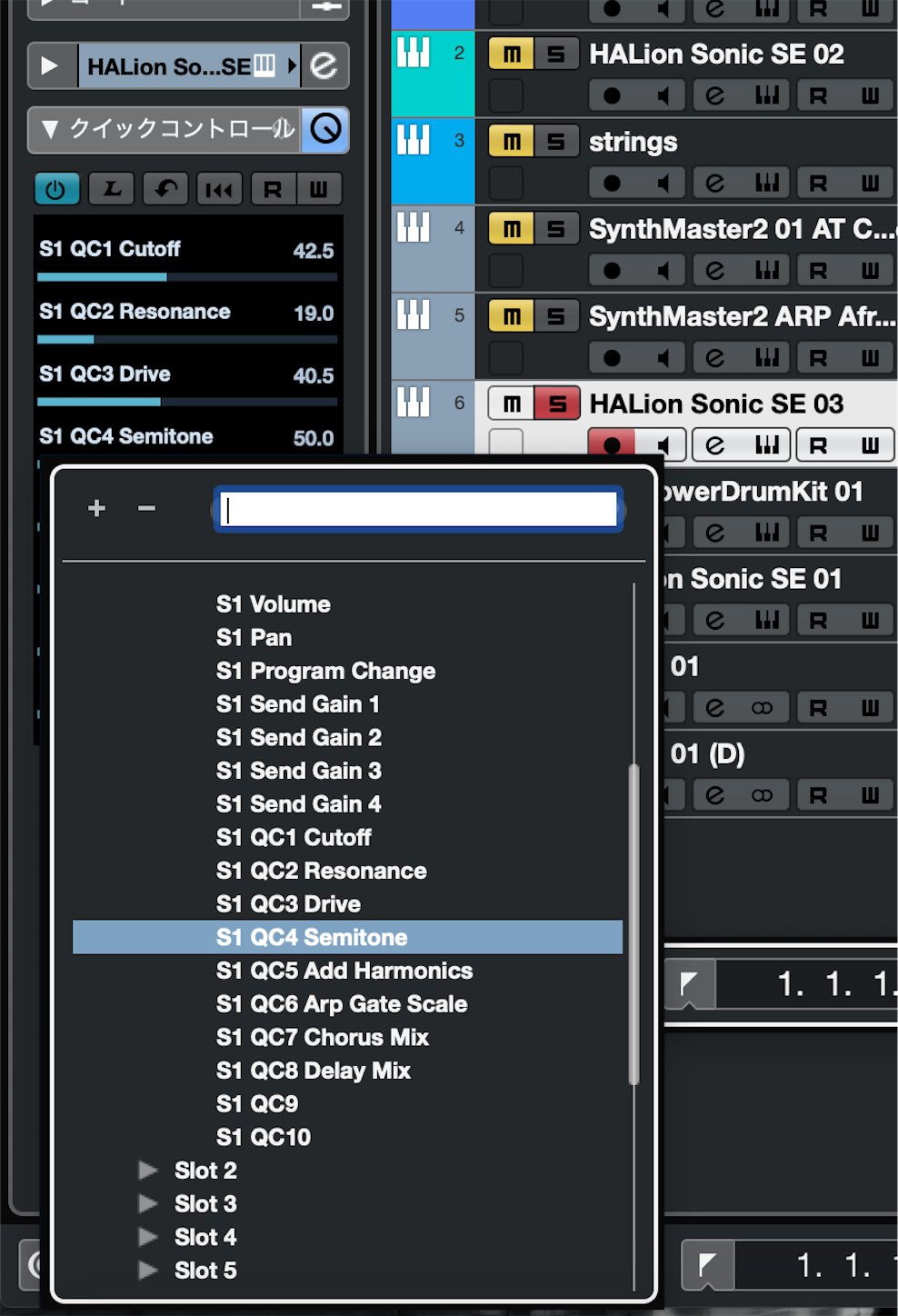Open instrument editor for SynthMaster2 ARP Afr
The height and width of the screenshot is (1316, 898).
(x=767, y=357)
